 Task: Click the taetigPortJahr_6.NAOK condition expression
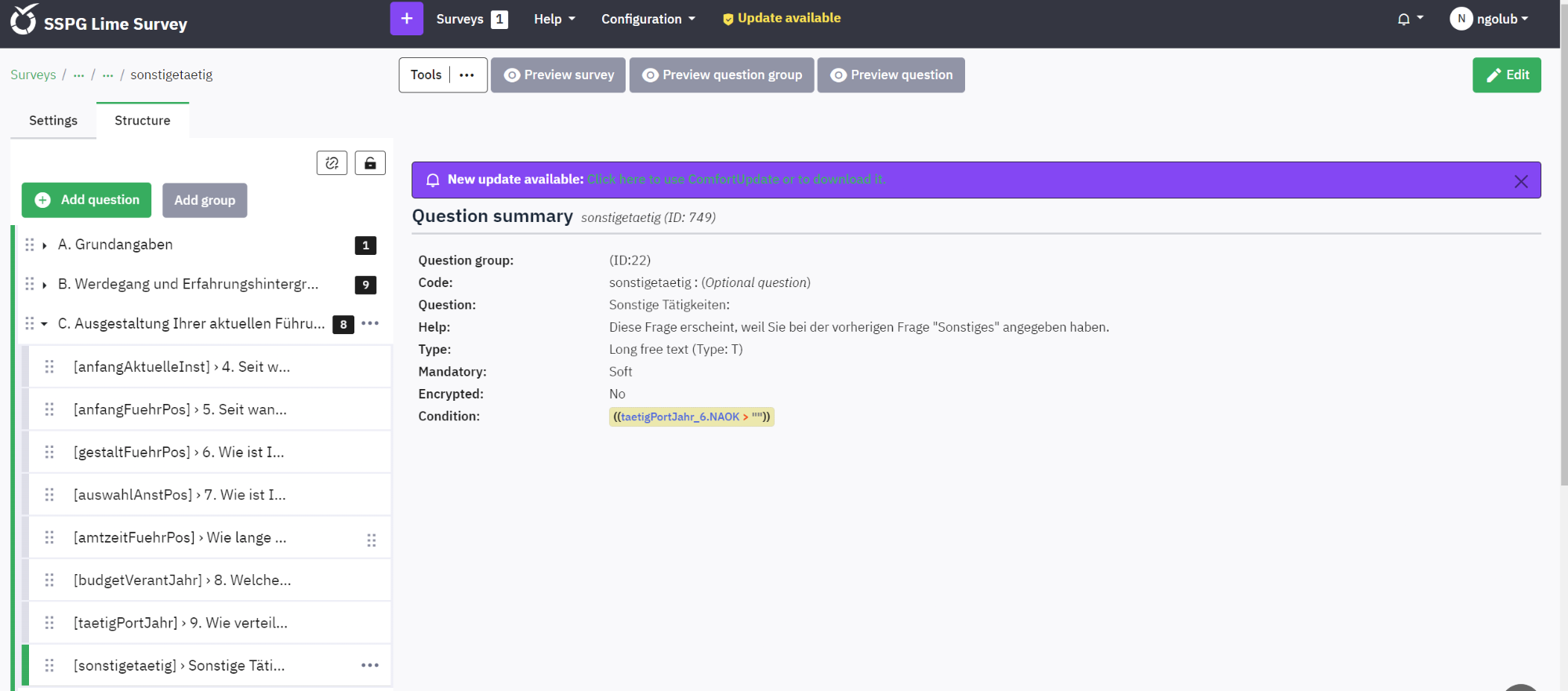(x=680, y=416)
